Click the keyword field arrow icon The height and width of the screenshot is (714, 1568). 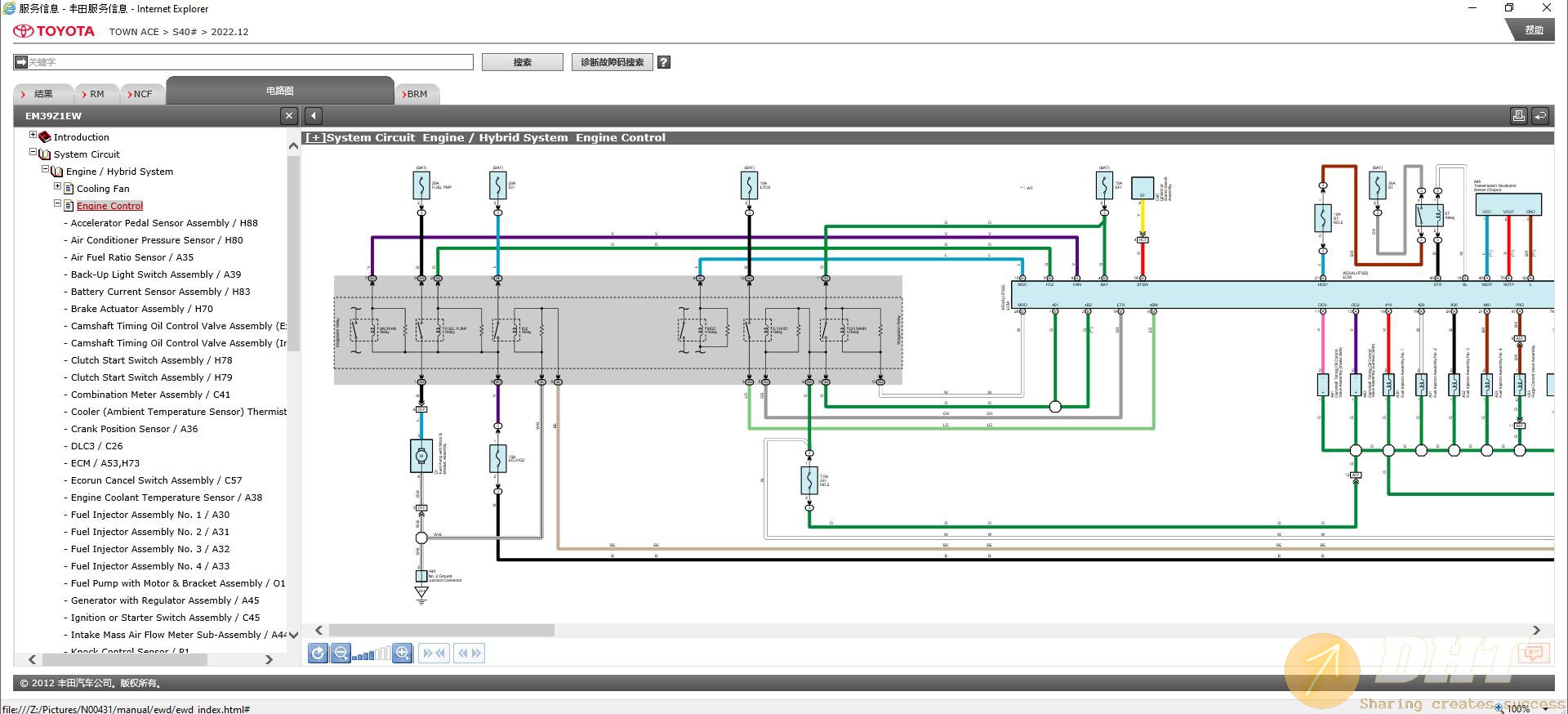tap(21, 61)
